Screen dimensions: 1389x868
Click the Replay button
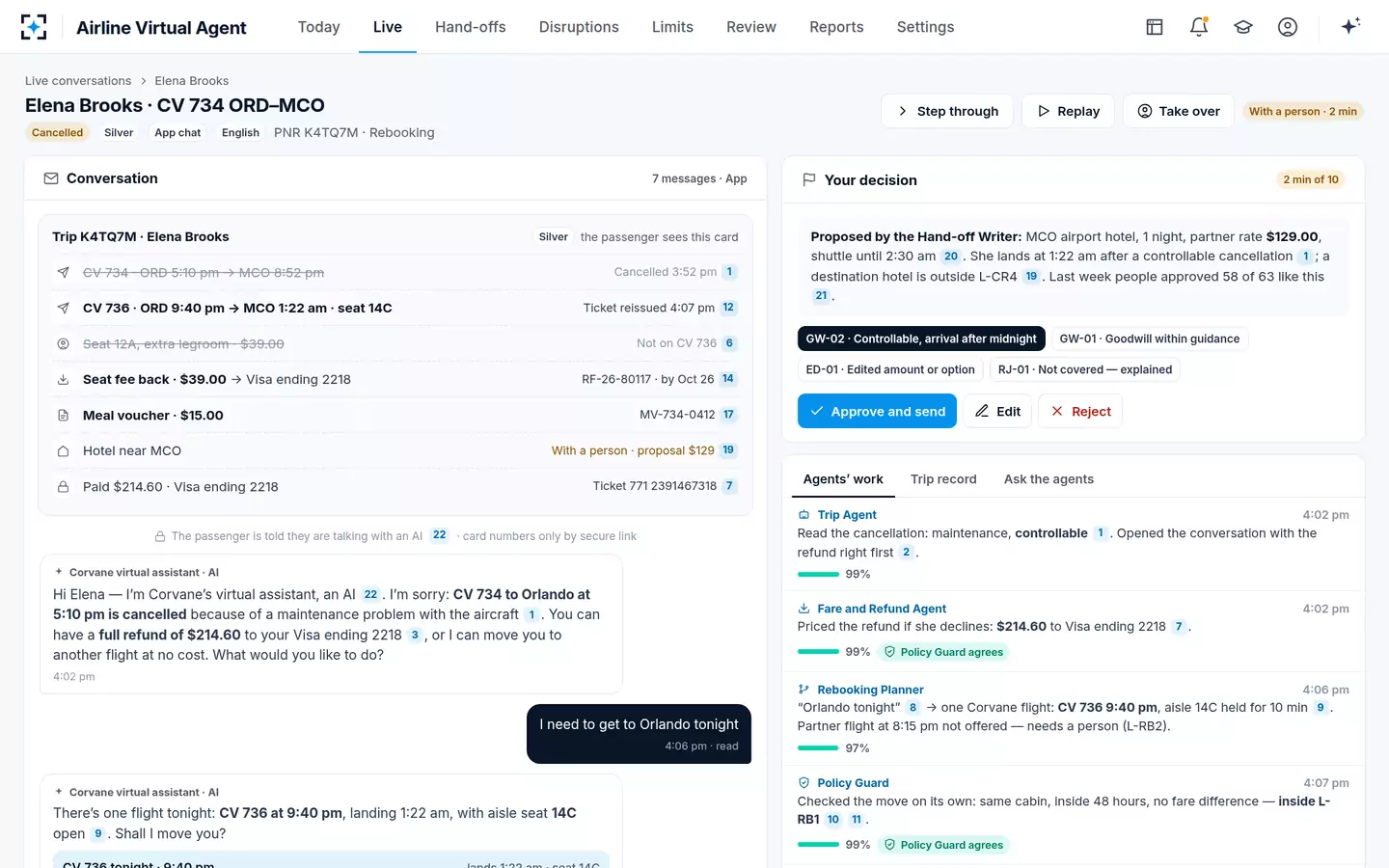[x=1068, y=111]
